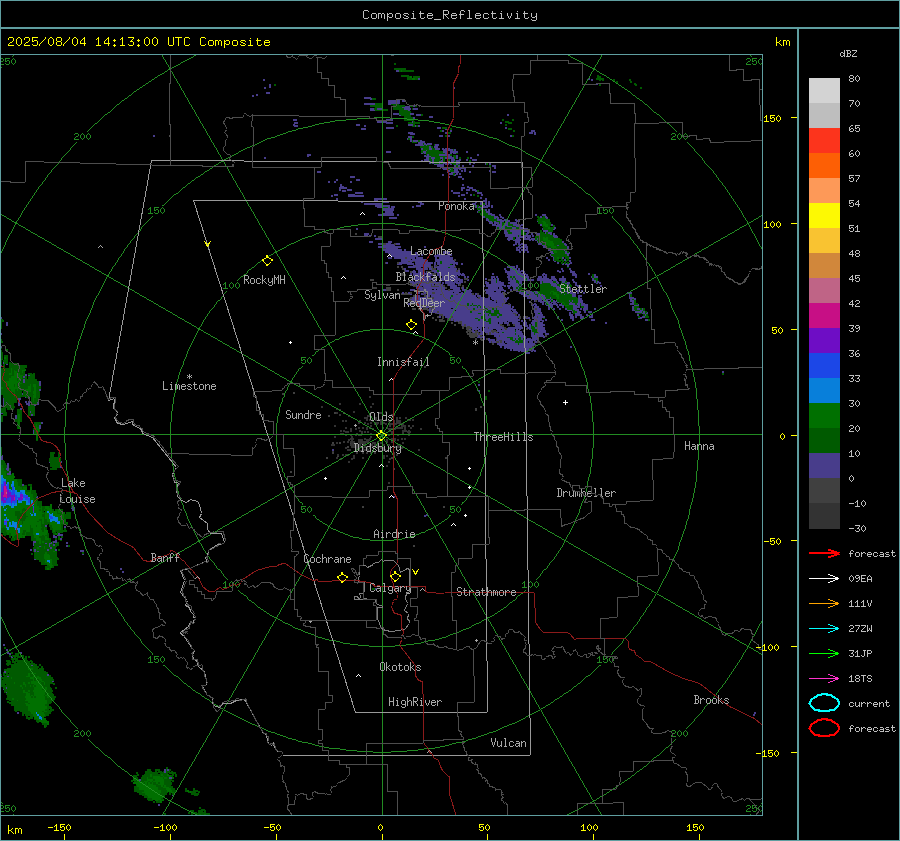Click the RockyMH label
The image size is (900, 841).
tap(264, 280)
